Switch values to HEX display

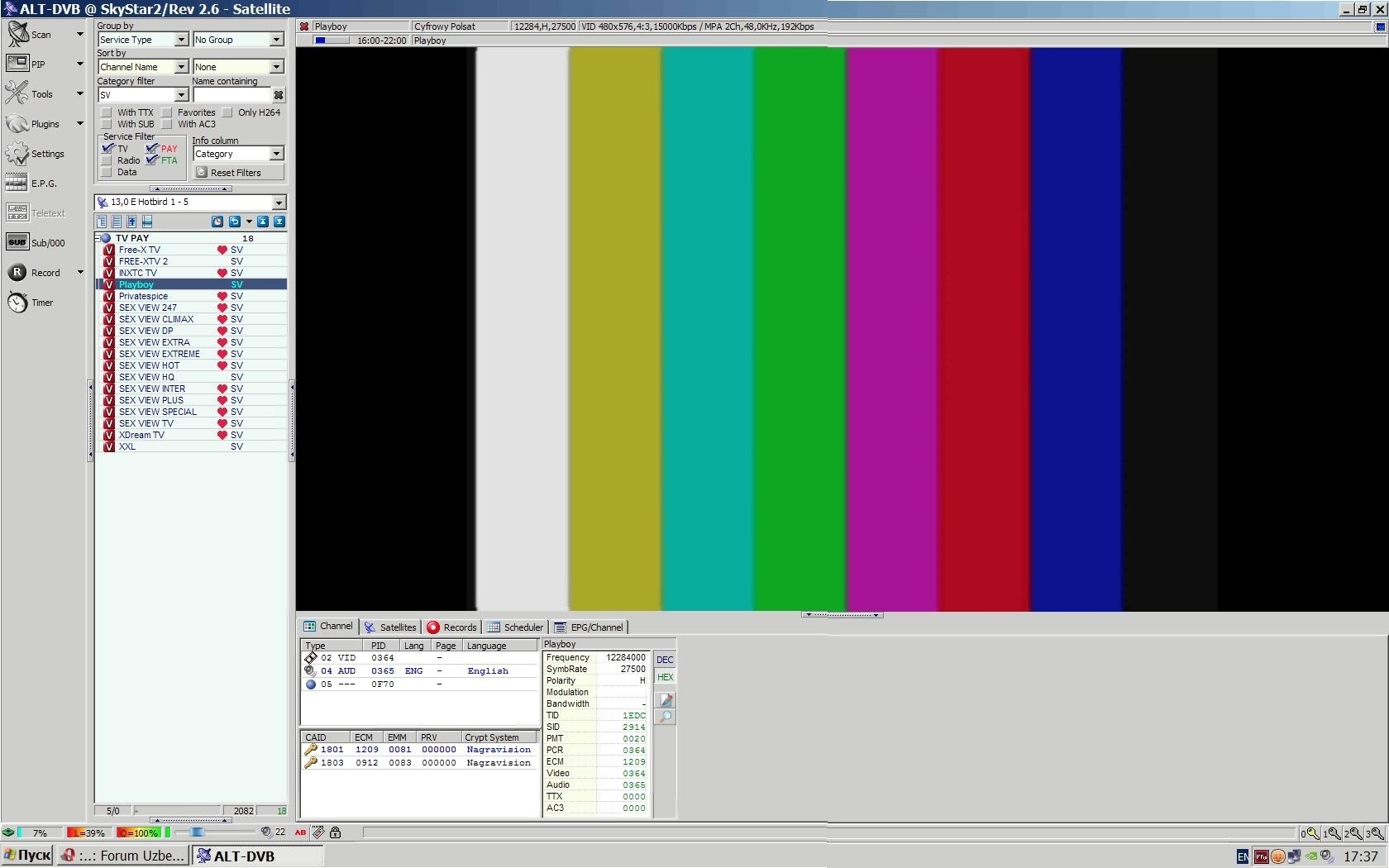coord(665,677)
